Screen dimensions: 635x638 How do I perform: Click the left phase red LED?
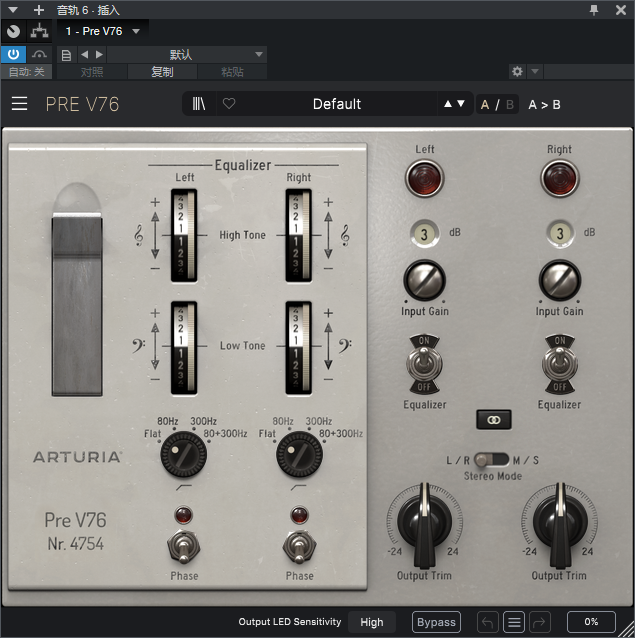coord(183,515)
